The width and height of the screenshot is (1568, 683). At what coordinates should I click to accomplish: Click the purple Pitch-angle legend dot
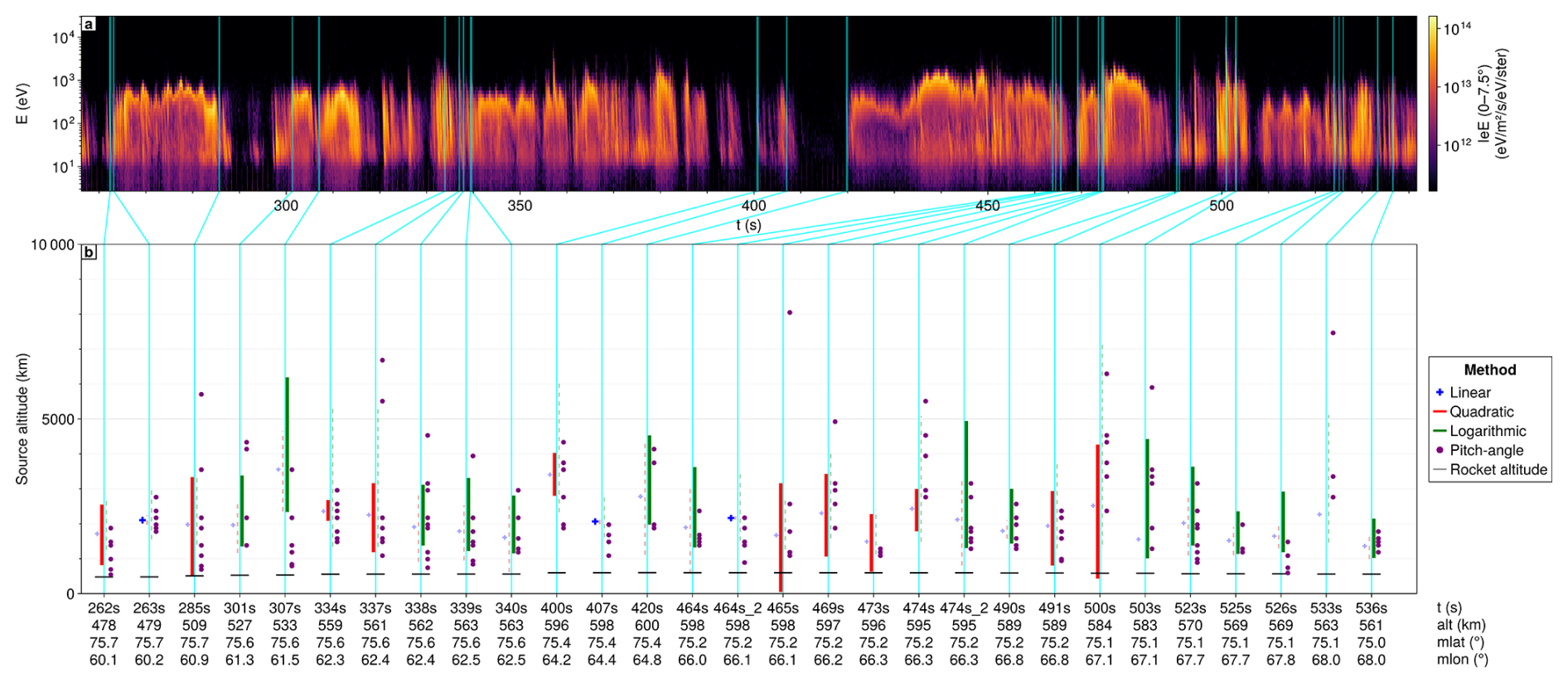coord(1440,450)
